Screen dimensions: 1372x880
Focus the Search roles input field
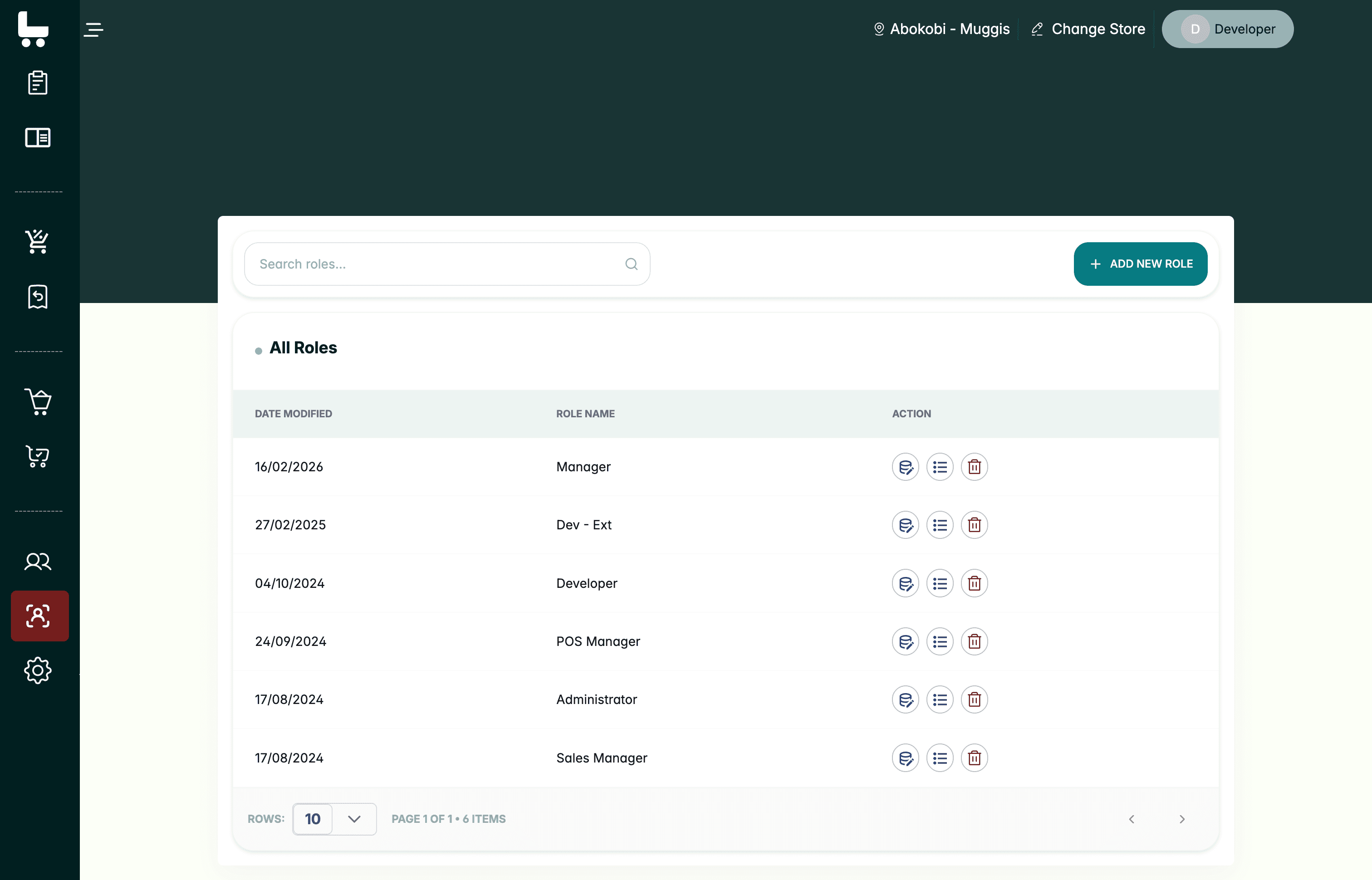[447, 264]
